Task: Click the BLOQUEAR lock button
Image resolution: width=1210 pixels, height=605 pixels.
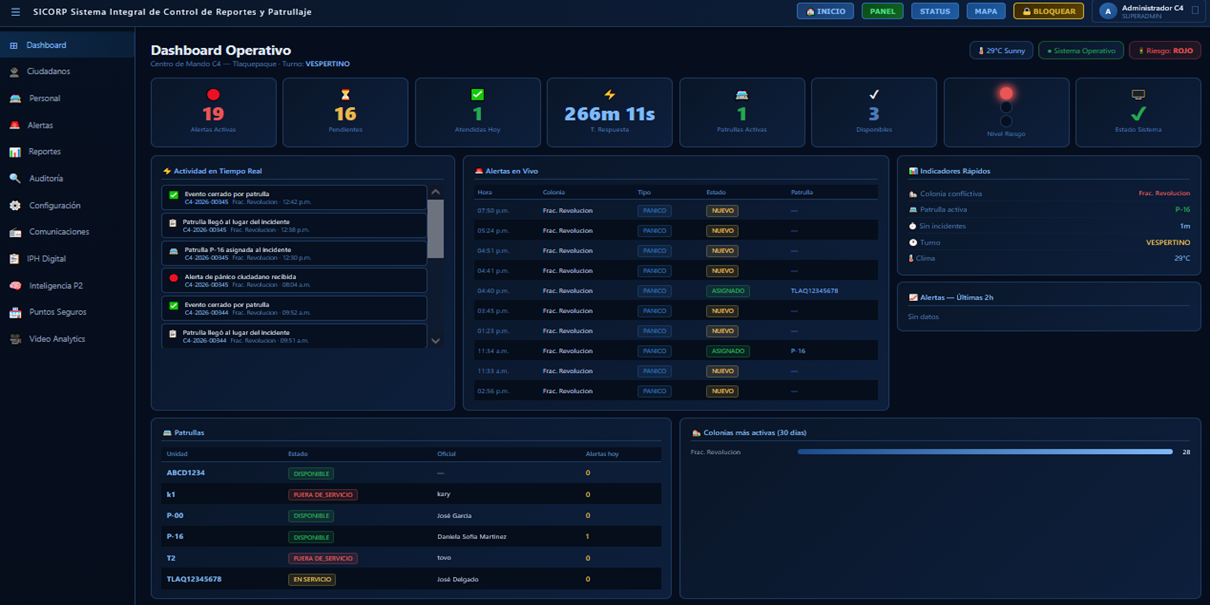Action: coord(1048,11)
